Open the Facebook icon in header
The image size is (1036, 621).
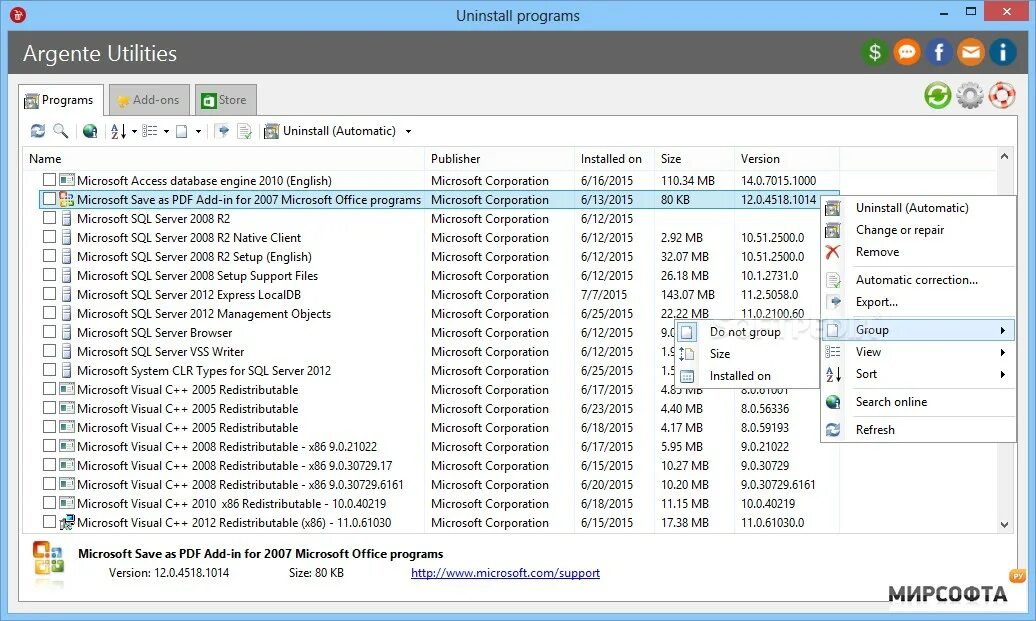pos(939,52)
